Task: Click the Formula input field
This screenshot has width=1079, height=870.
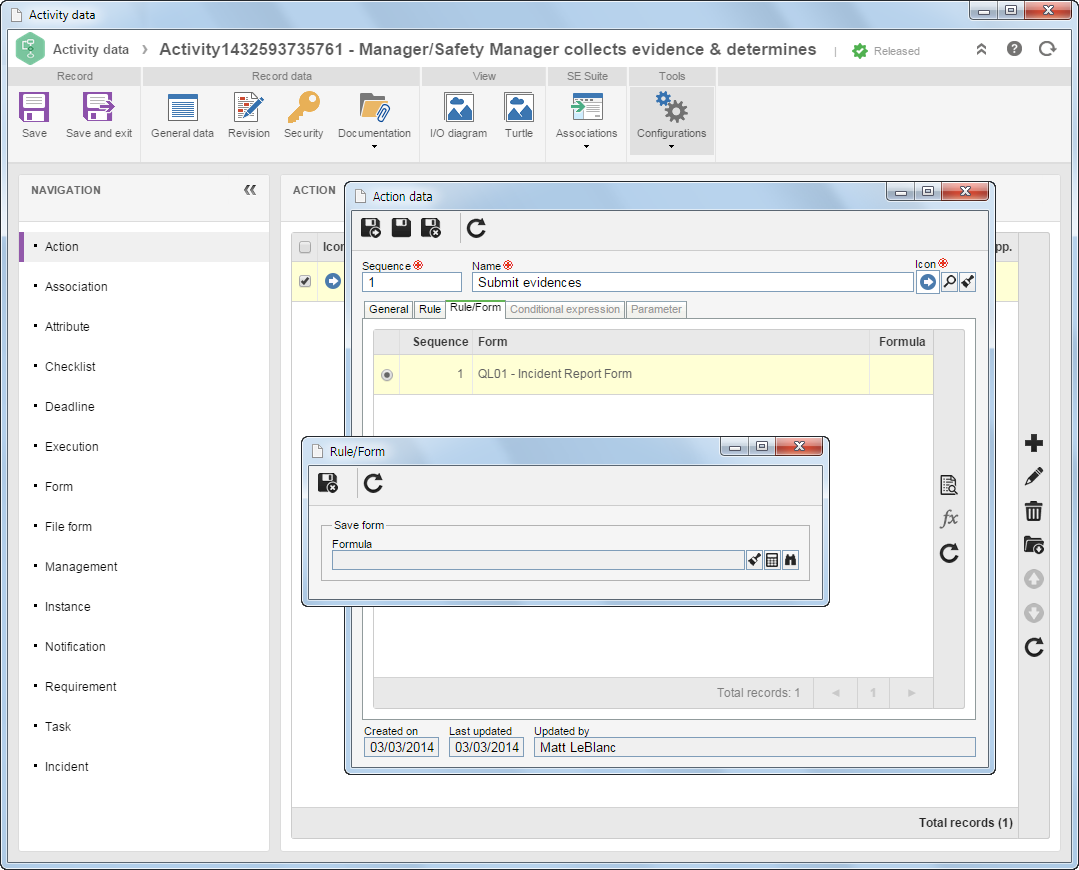Action: [538, 560]
